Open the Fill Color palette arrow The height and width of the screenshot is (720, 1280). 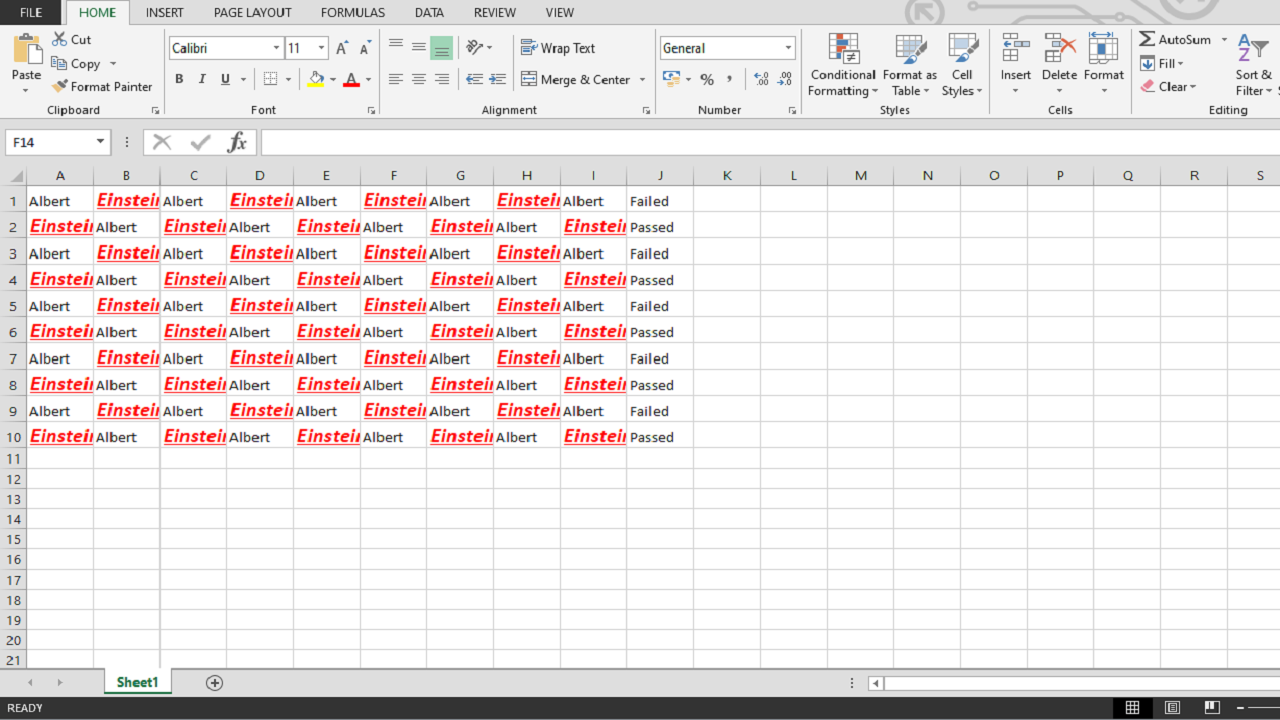(x=332, y=80)
